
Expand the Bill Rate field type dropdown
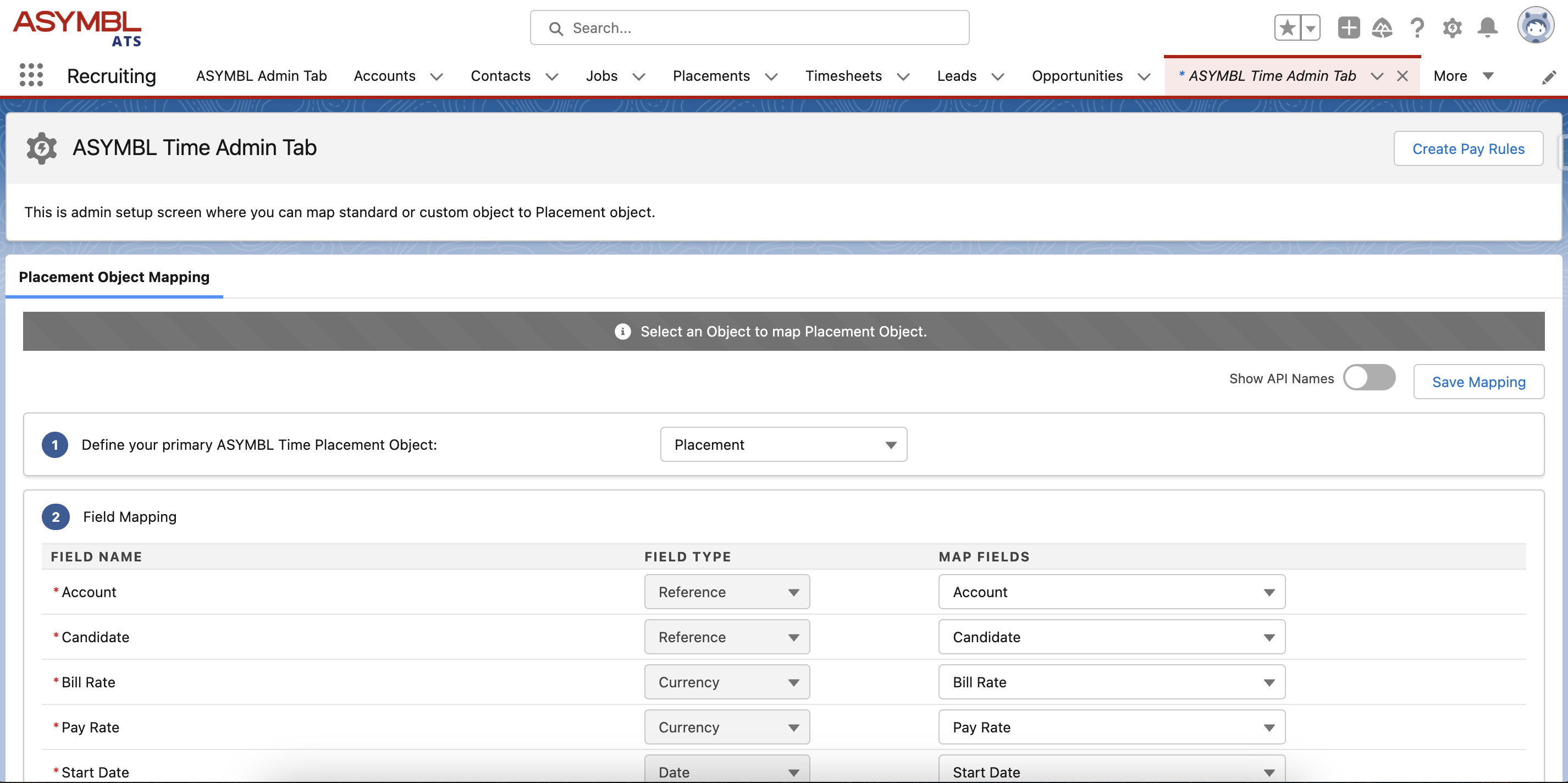[x=795, y=682]
